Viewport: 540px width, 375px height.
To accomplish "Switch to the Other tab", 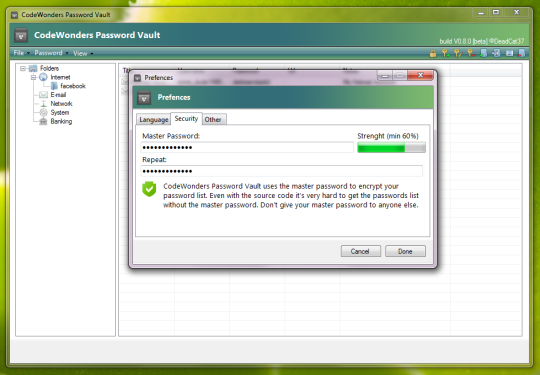I will [x=214, y=119].
